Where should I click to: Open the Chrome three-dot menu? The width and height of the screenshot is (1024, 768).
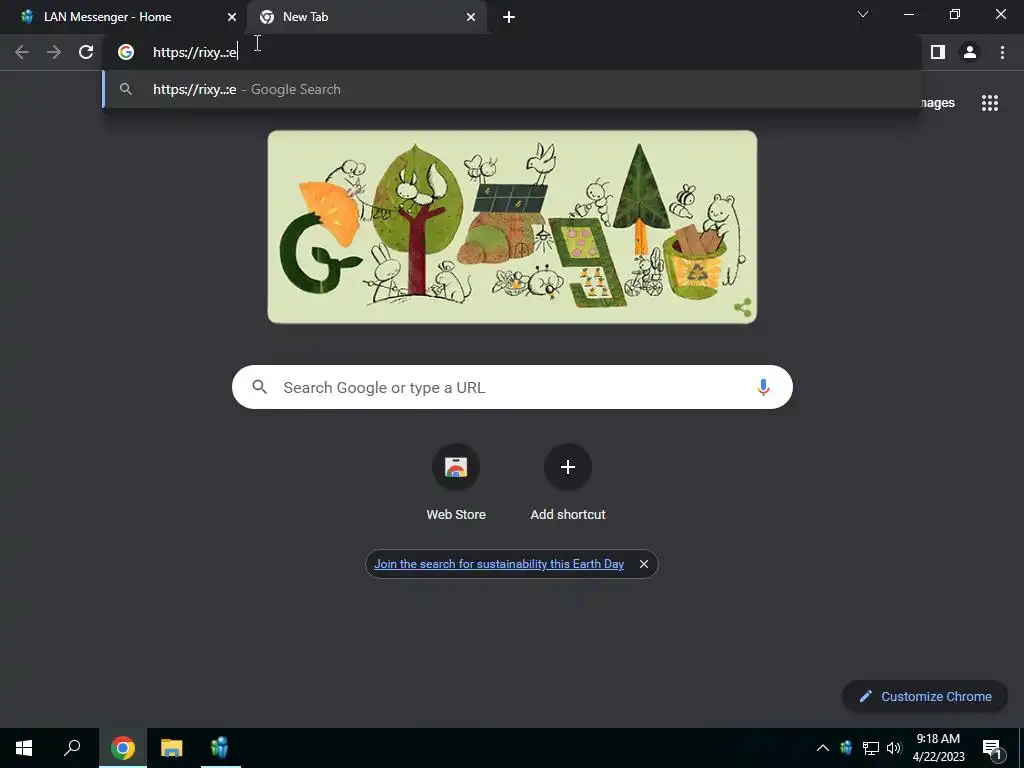pos(1002,52)
